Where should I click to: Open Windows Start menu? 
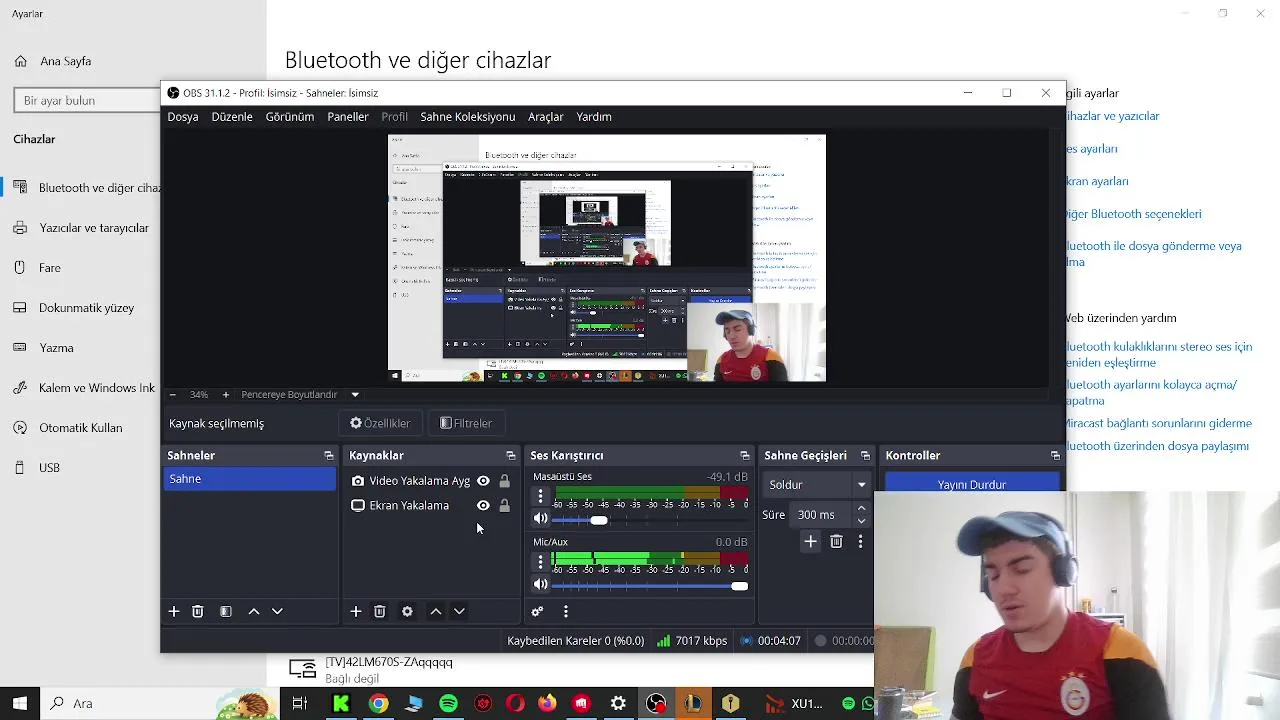point(19,703)
